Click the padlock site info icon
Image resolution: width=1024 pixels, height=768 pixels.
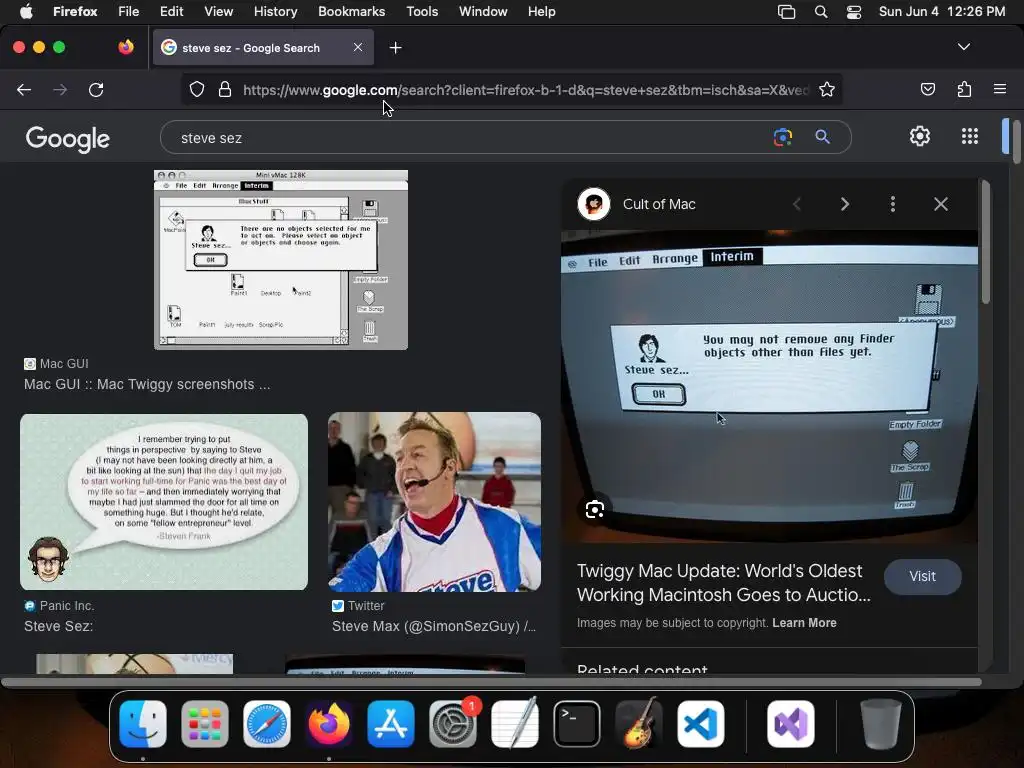pos(225,89)
